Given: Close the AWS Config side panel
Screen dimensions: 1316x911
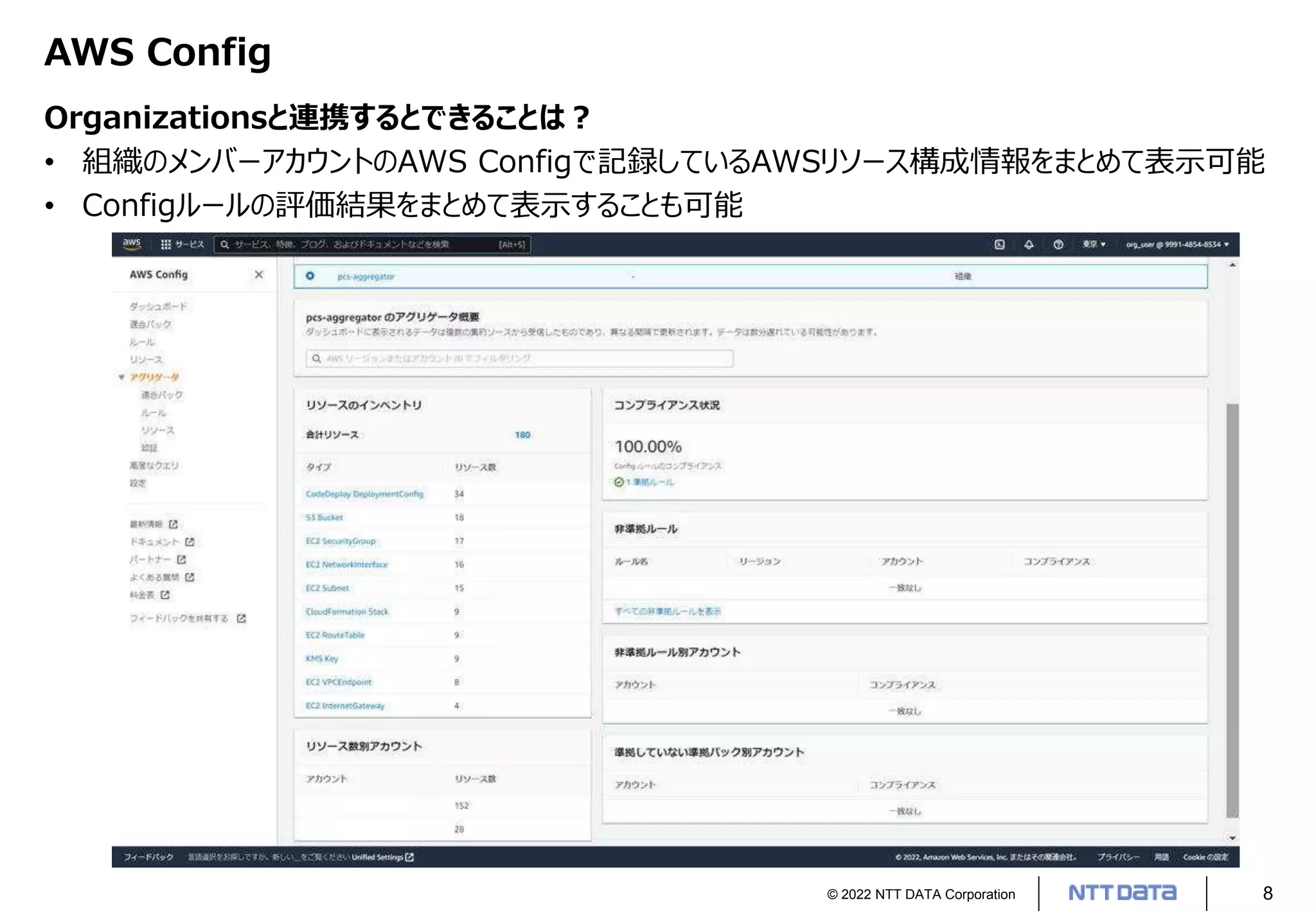Looking at the screenshot, I should (259, 274).
